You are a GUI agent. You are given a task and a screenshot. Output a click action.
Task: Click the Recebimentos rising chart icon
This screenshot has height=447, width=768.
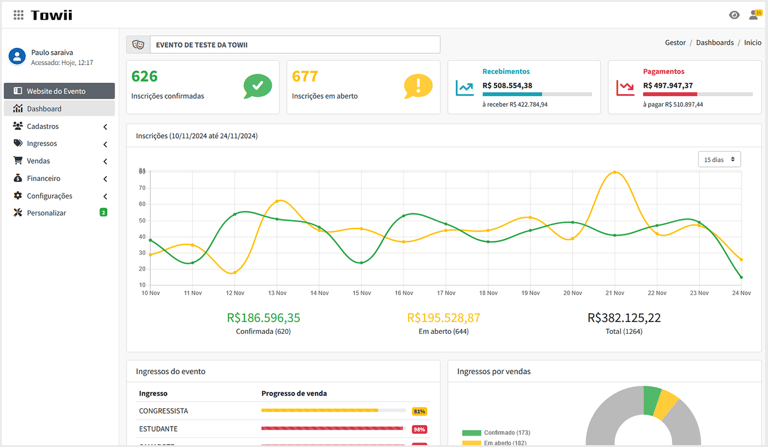click(x=464, y=88)
